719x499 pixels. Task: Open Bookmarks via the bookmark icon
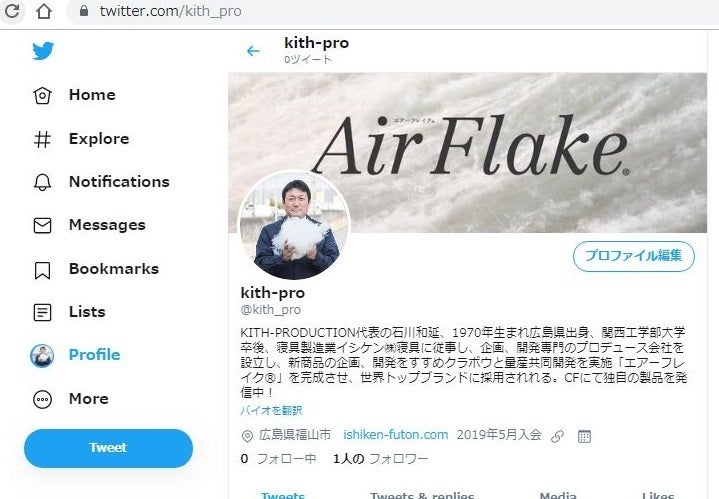tap(42, 270)
